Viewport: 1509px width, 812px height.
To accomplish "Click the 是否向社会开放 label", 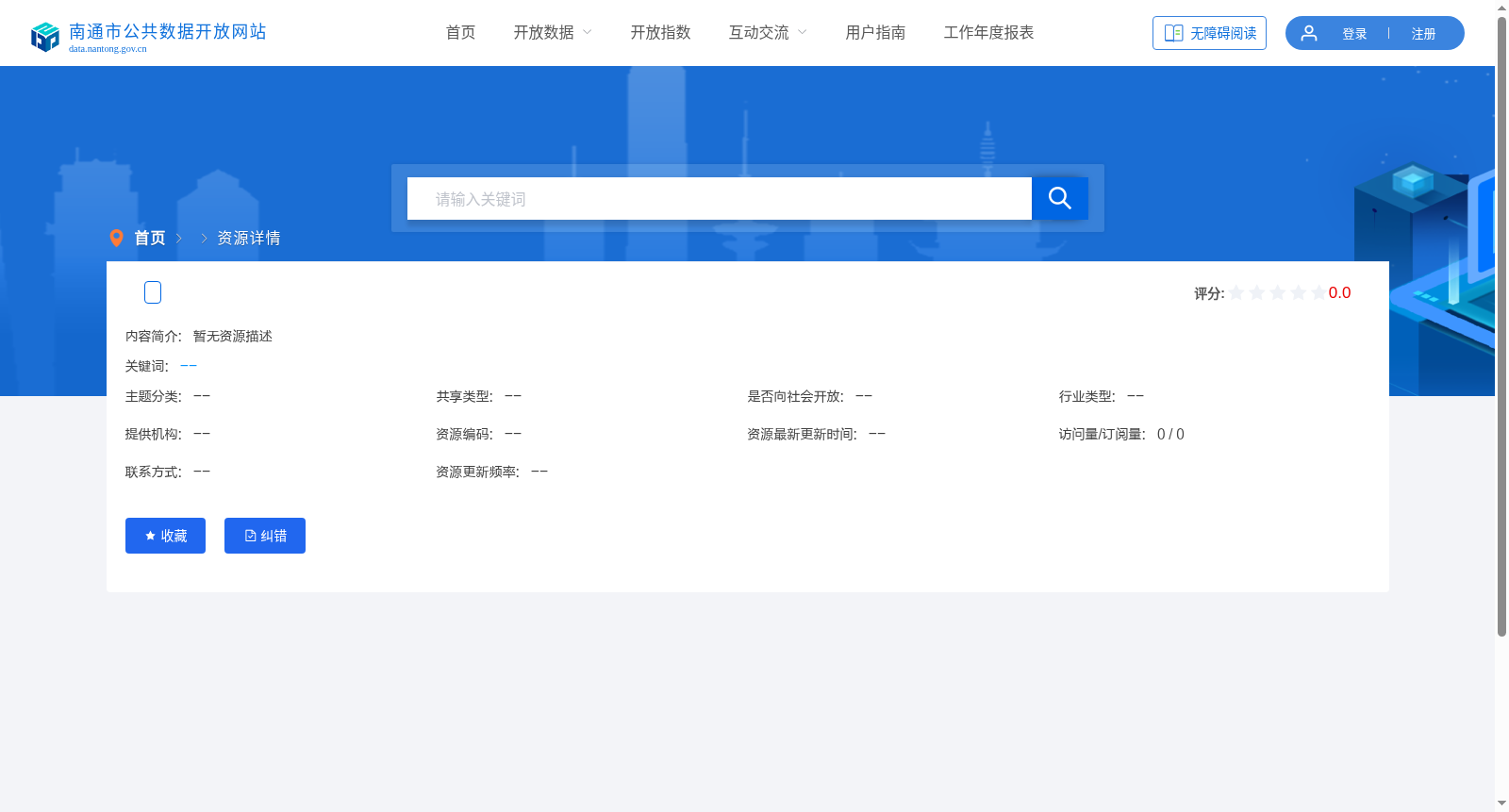I will pos(796,396).
